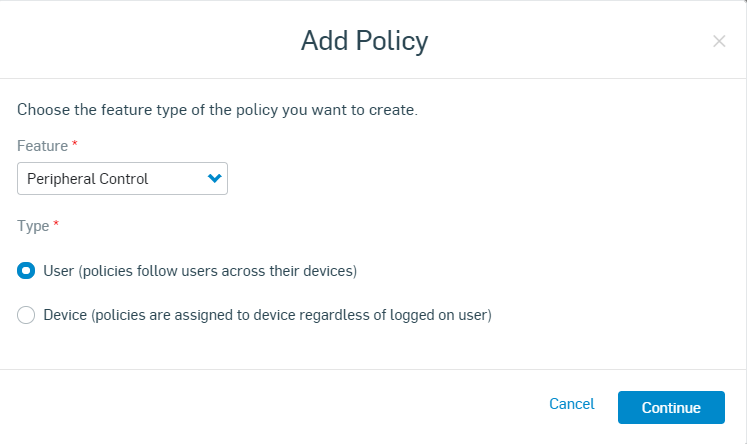Image resolution: width=747 pixels, height=444 pixels.
Task: Click the word 'Device' in second option
Action: [66, 315]
